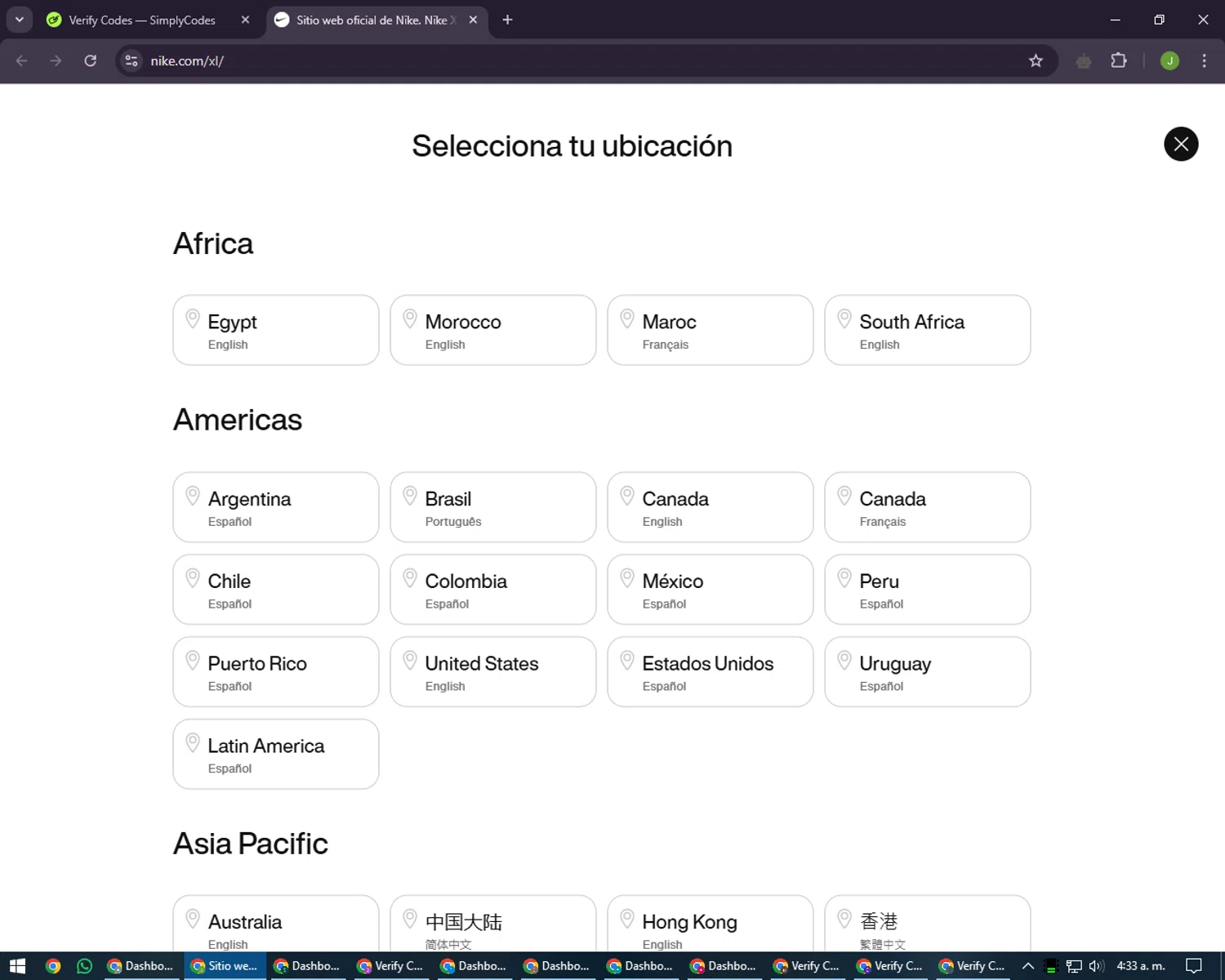
Task: Choose 中国大陆 location card
Action: (x=493, y=924)
